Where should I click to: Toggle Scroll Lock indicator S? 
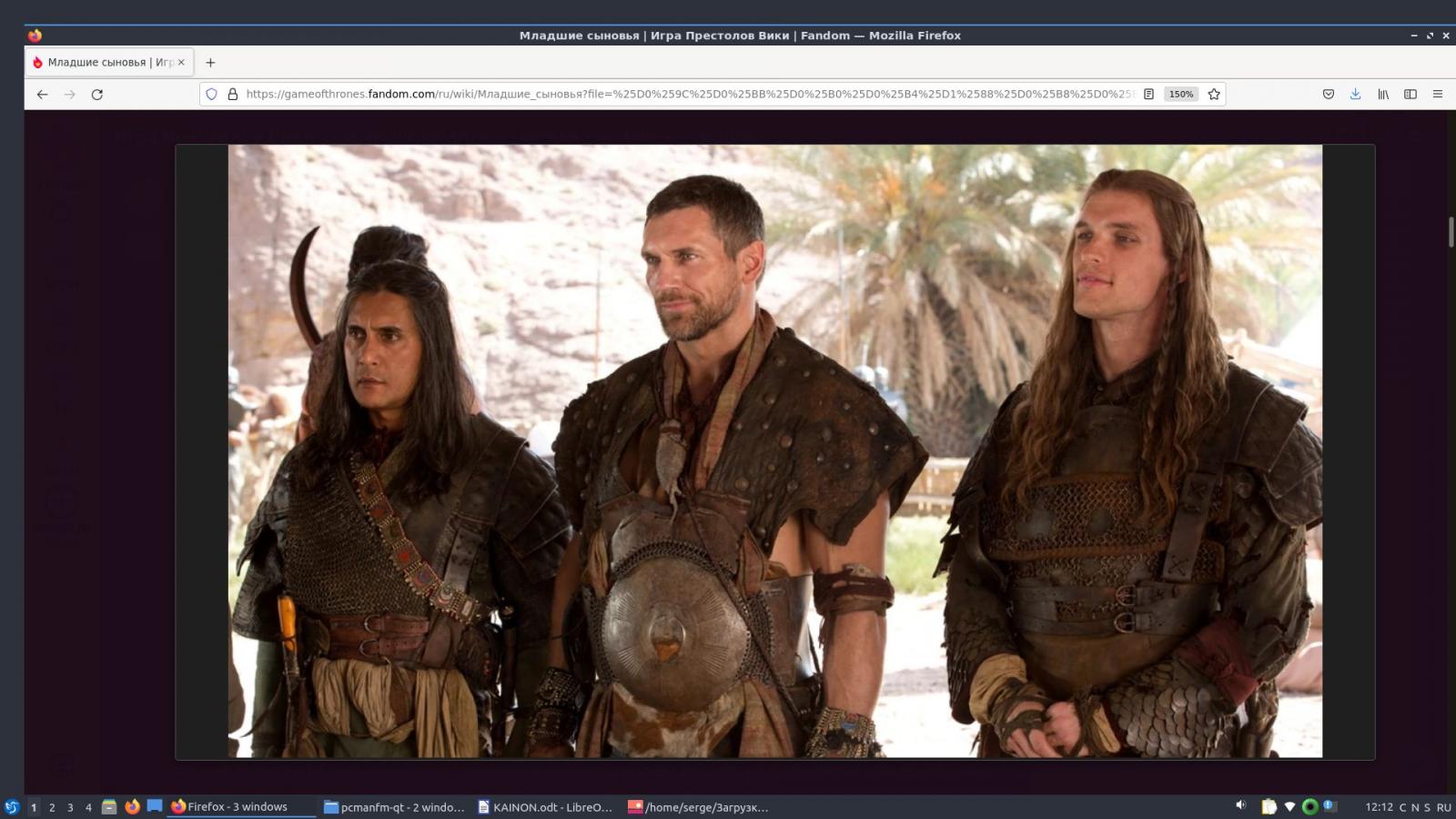[x=1427, y=807]
